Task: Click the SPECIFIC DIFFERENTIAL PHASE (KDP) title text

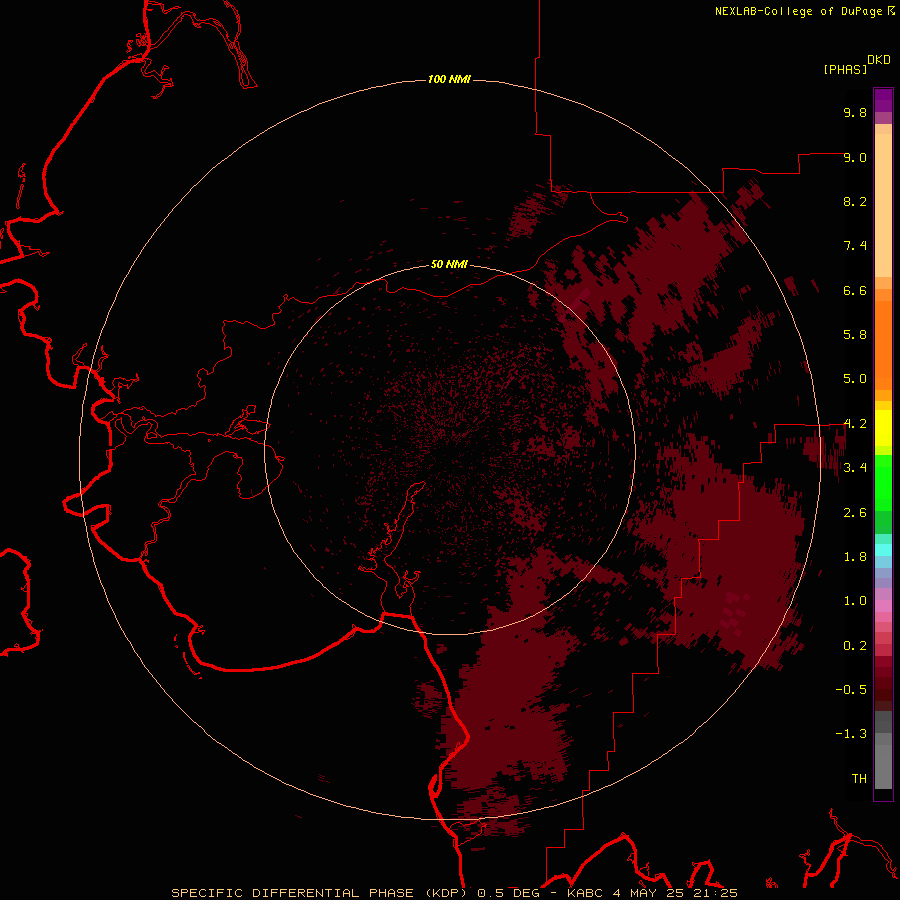Action: pos(321,893)
